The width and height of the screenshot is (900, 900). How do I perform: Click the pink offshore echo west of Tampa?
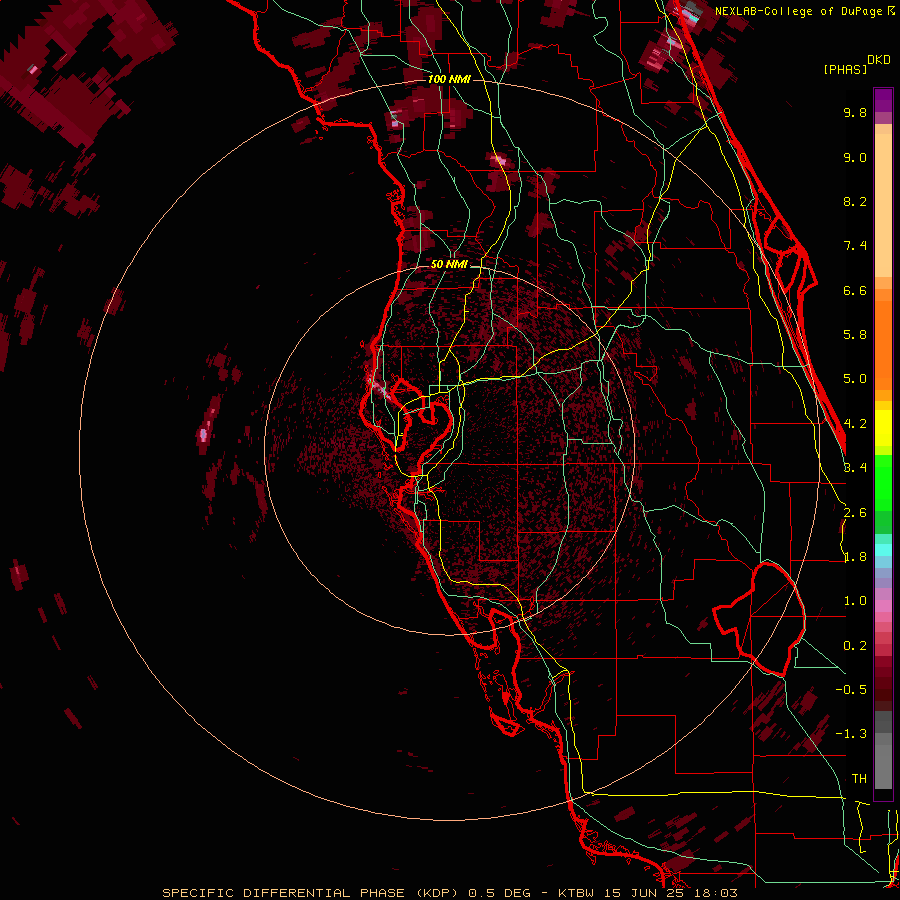pyautogui.click(x=203, y=433)
